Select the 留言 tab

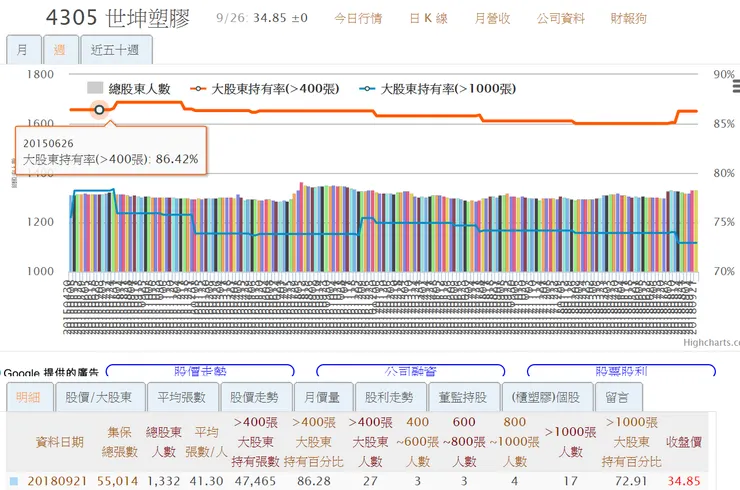618,397
